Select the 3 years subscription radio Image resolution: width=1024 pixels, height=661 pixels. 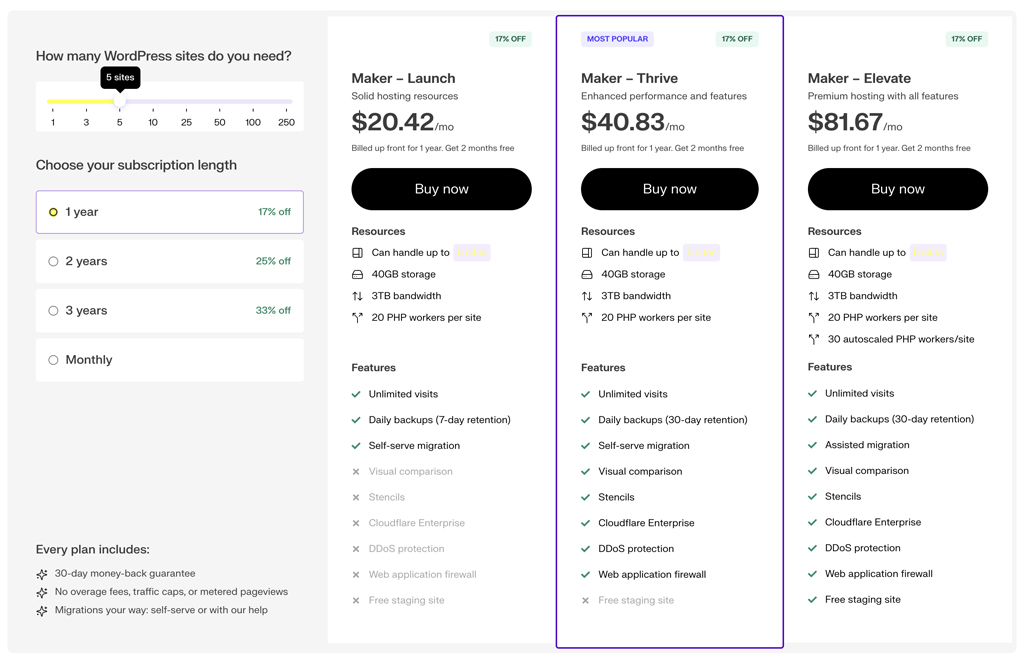click(53, 310)
